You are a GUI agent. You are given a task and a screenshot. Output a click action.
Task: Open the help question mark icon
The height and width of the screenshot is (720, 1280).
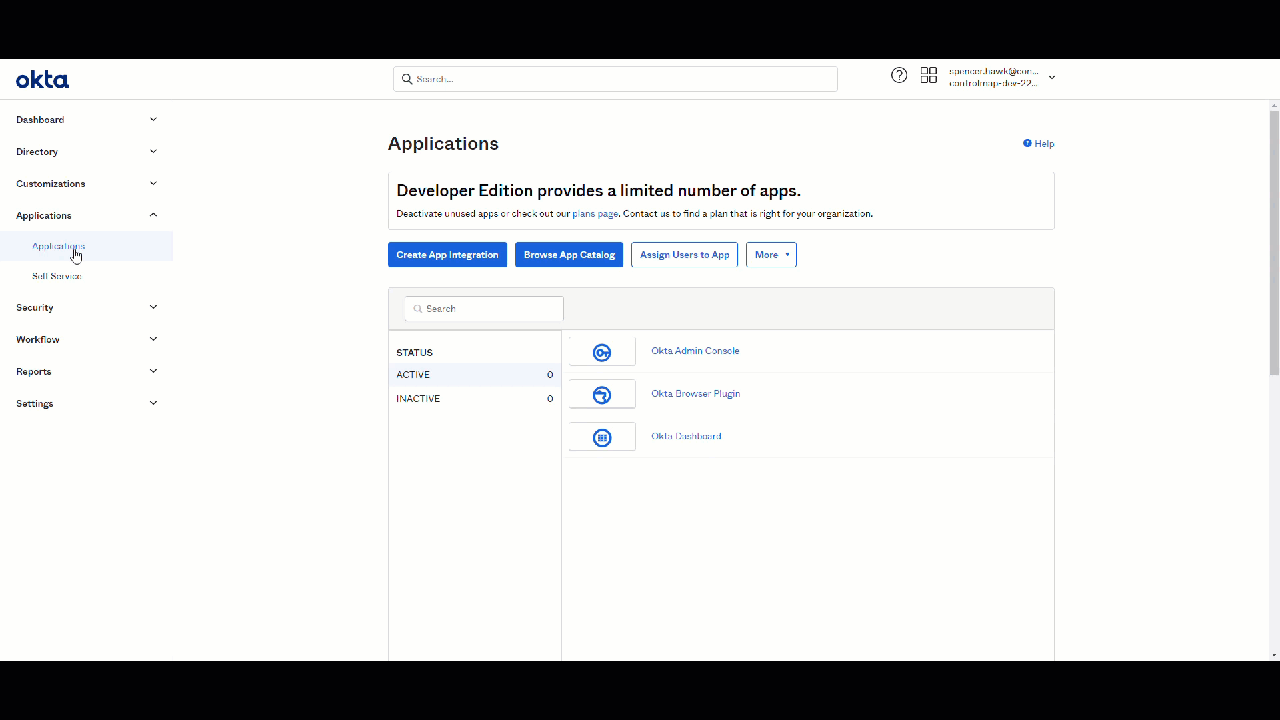[898, 75]
